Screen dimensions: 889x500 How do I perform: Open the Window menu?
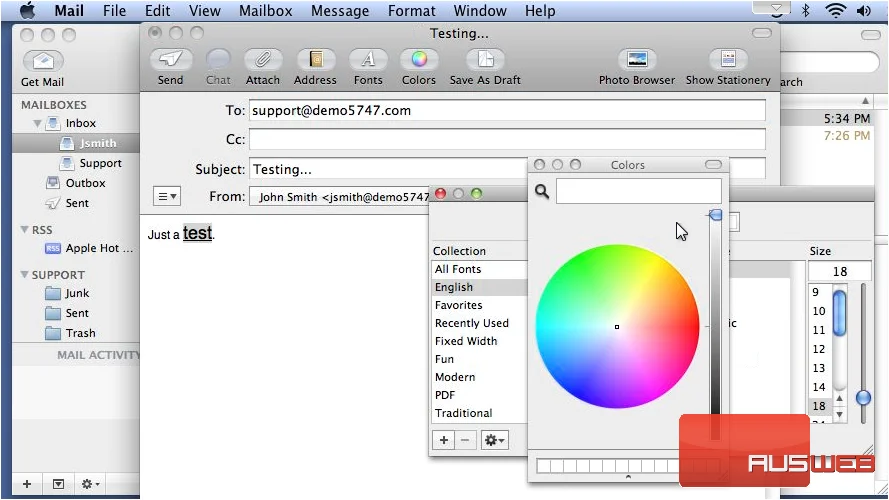click(x=480, y=11)
